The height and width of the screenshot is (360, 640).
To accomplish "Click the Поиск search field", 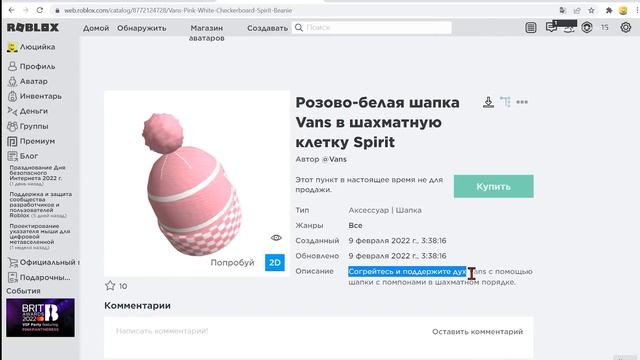I will (372, 27).
